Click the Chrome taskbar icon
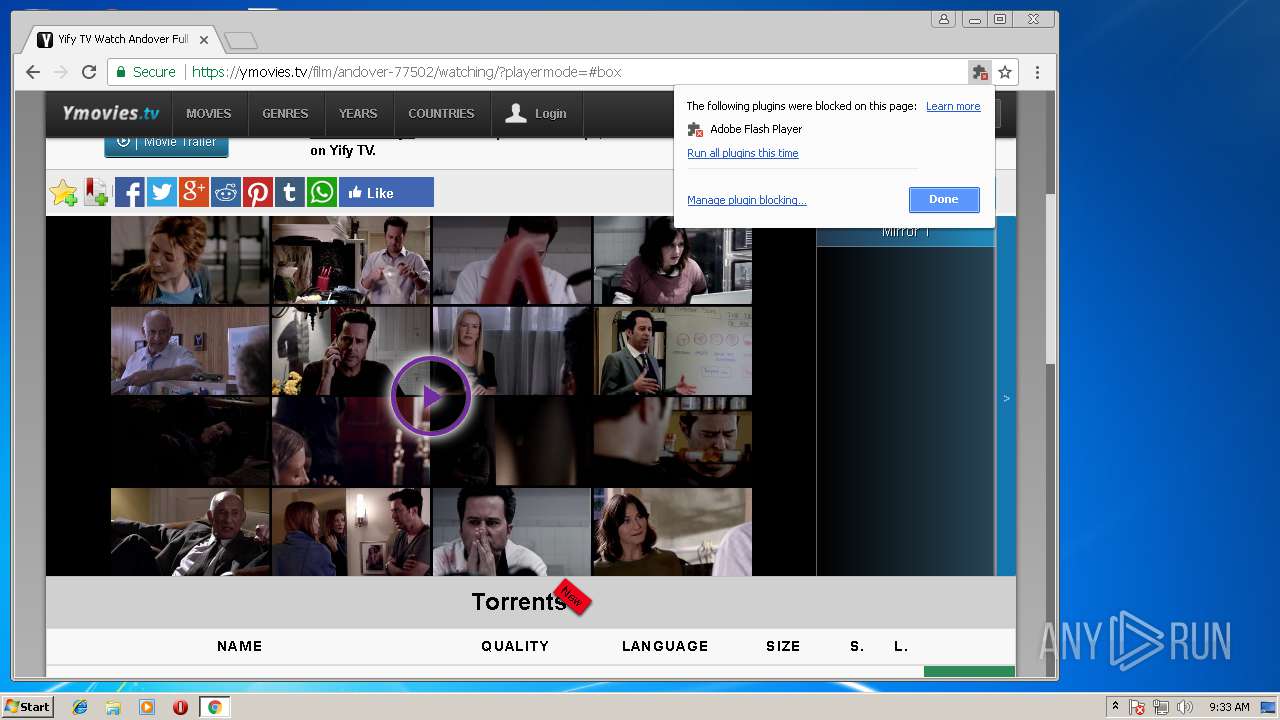Viewport: 1280px width, 720px height. [214, 707]
